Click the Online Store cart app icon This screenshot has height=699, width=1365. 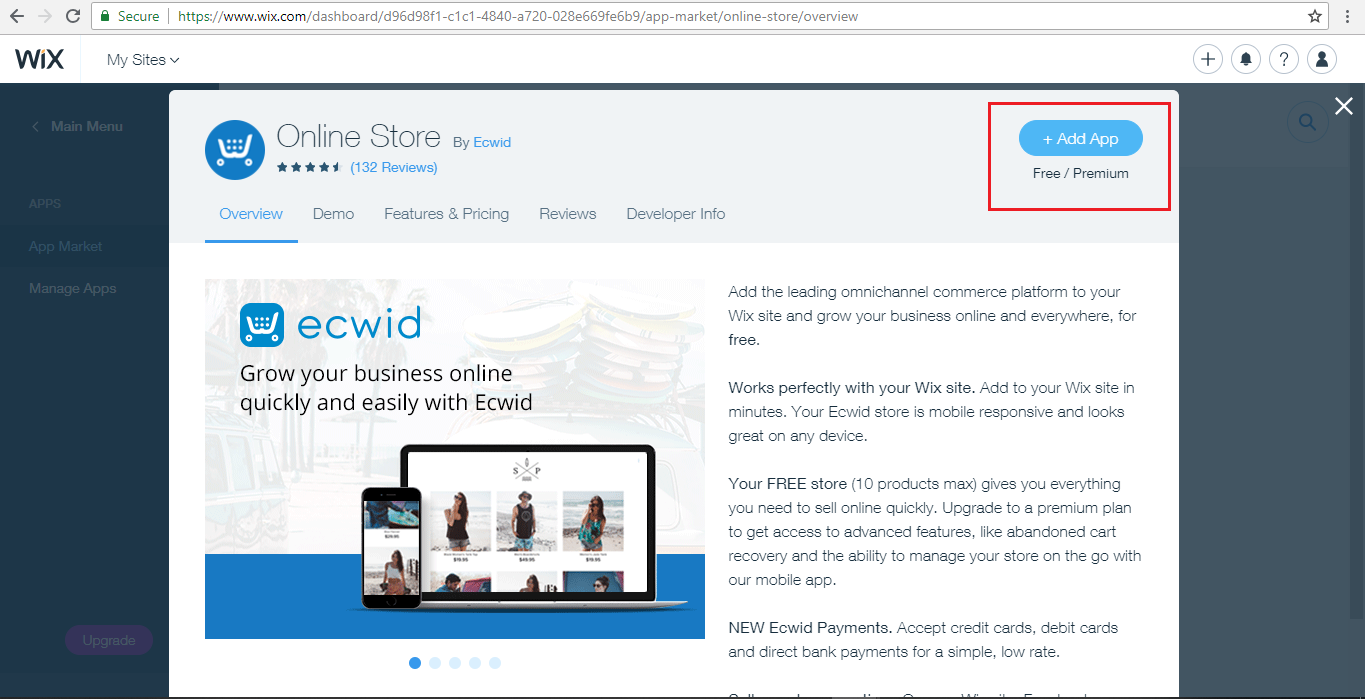click(234, 150)
